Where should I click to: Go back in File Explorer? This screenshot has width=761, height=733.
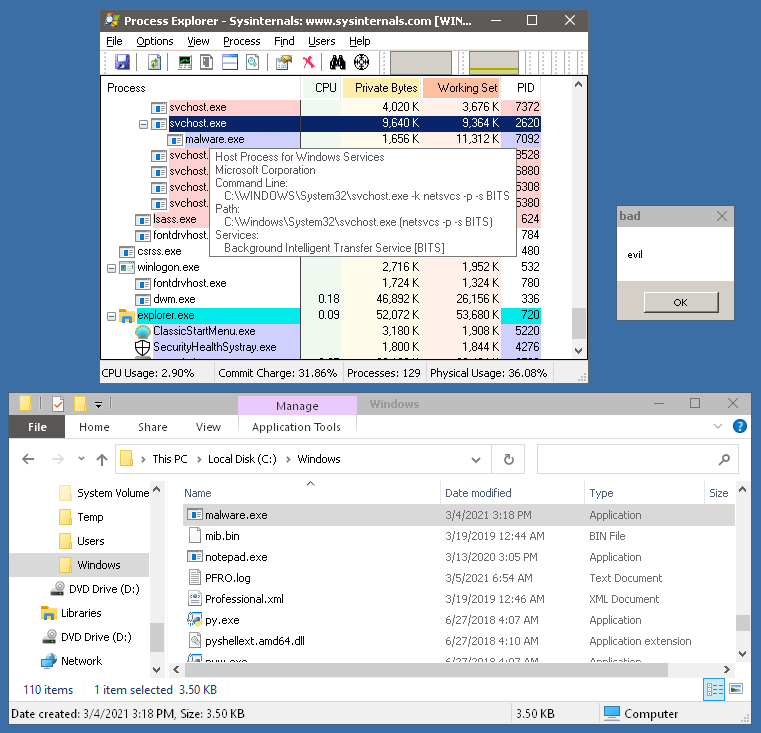click(28, 459)
